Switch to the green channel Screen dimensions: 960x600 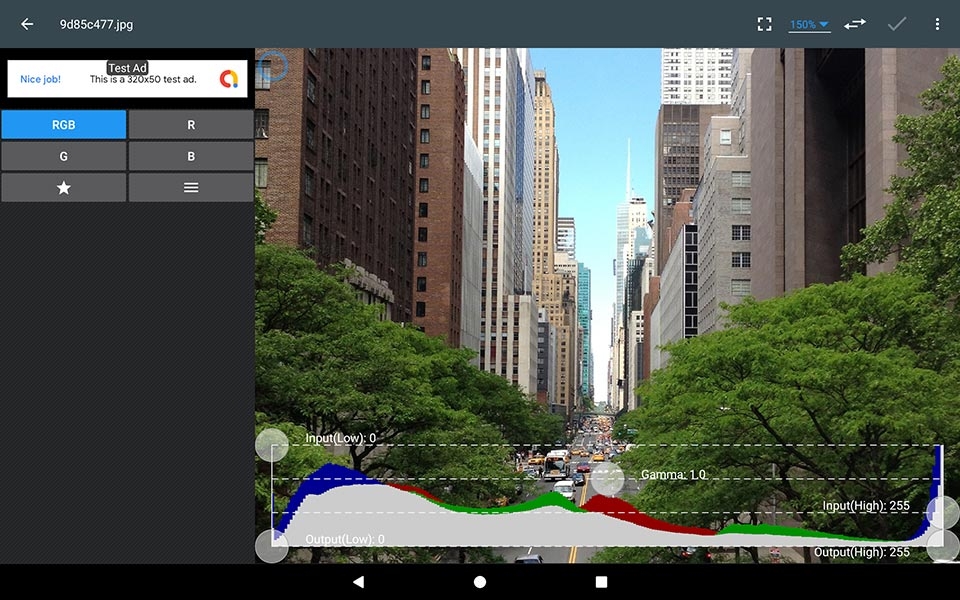63,156
